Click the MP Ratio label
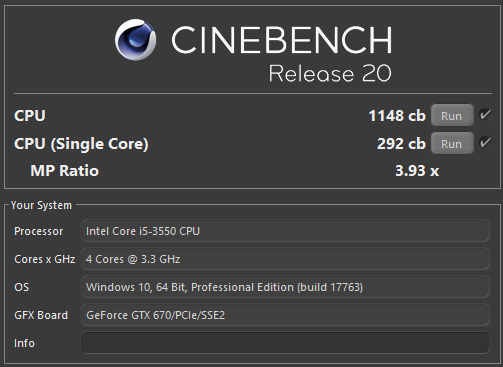The width and height of the screenshot is (503, 367). point(65,171)
